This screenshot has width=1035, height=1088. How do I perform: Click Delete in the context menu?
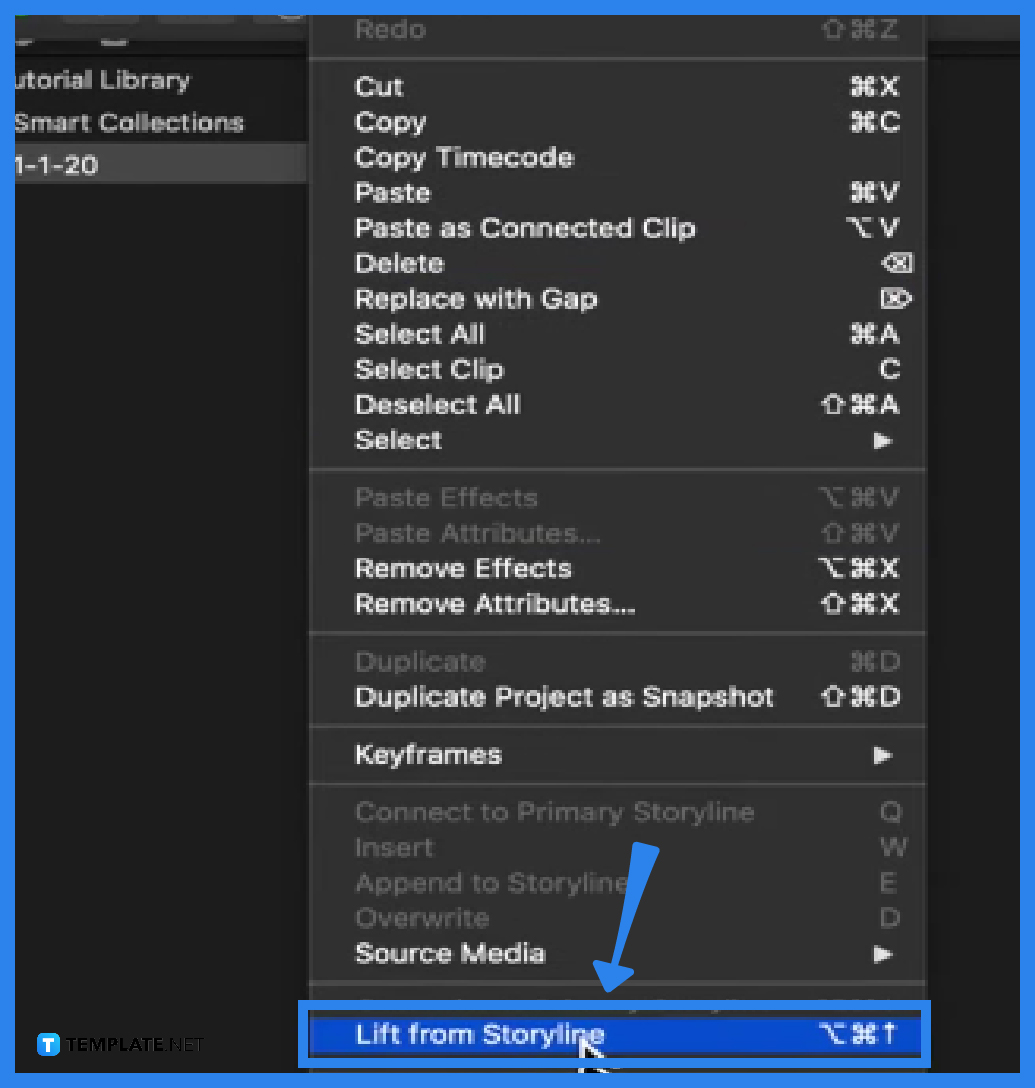coord(399,263)
